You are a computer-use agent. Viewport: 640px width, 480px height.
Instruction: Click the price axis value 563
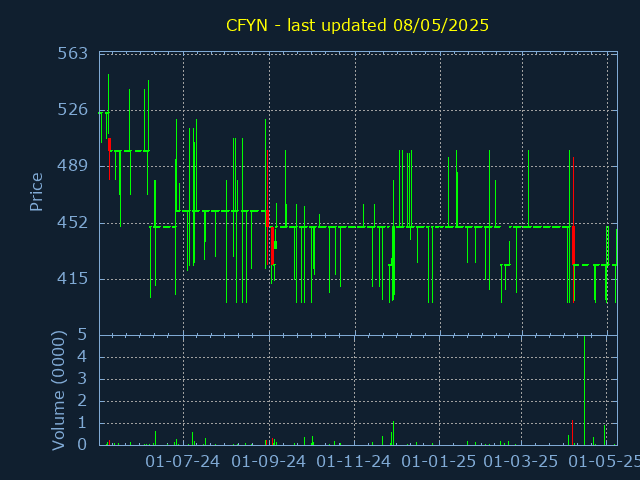coord(73,53)
